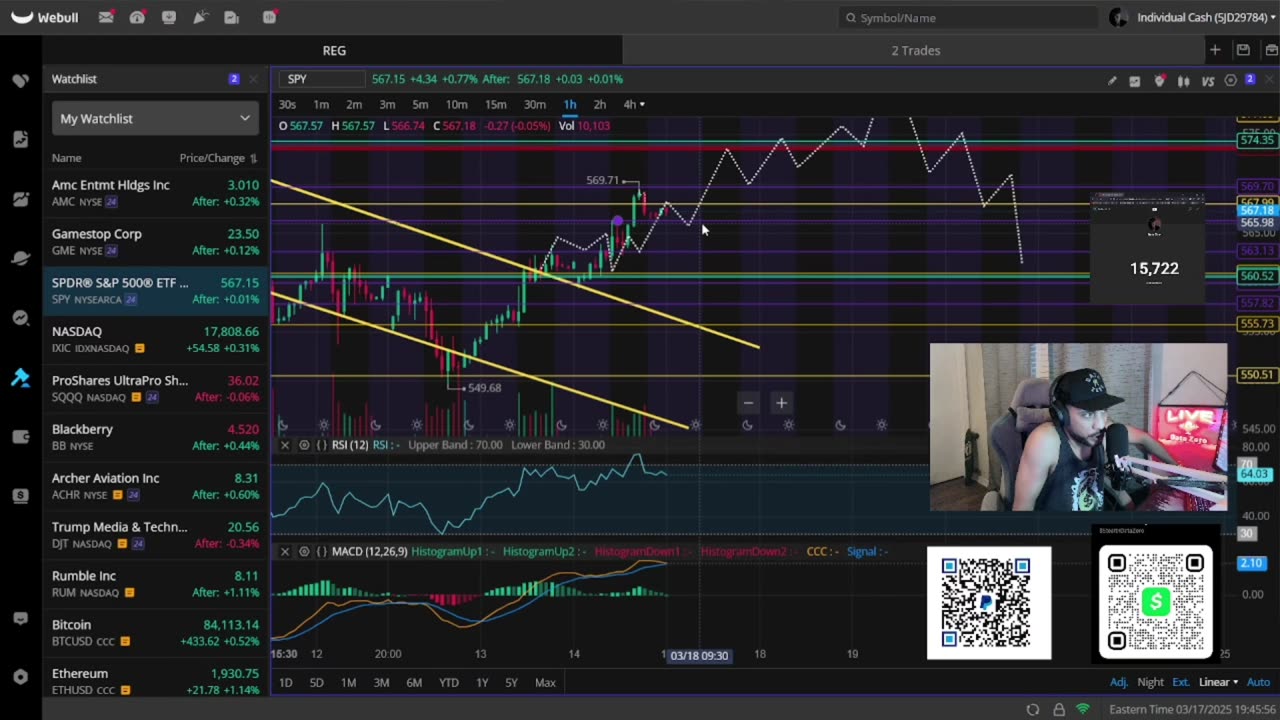
Task: Select the 15m chart interval
Action: pyautogui.click(x=495, y=105)
